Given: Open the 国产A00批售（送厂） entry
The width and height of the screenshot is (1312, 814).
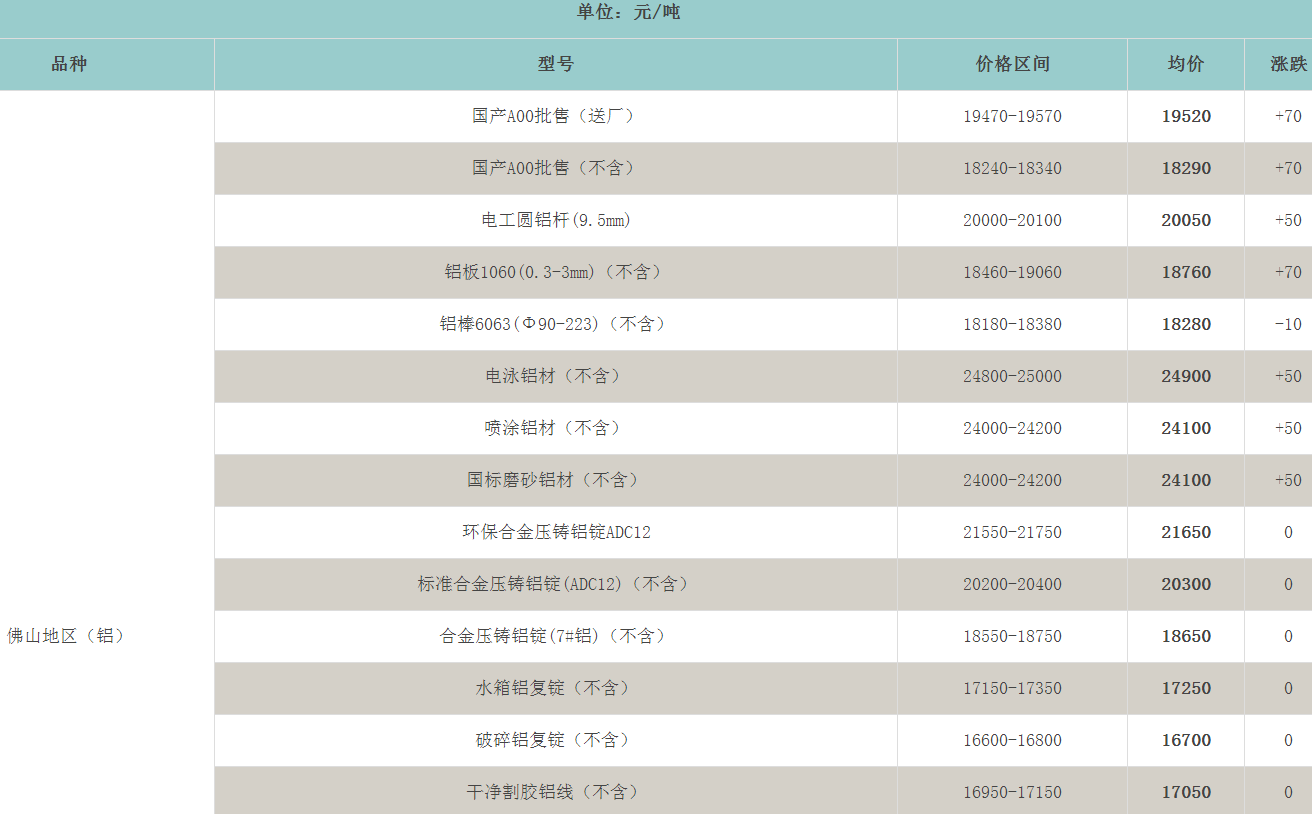Looking at the screenshot, I should coord(555,116).
